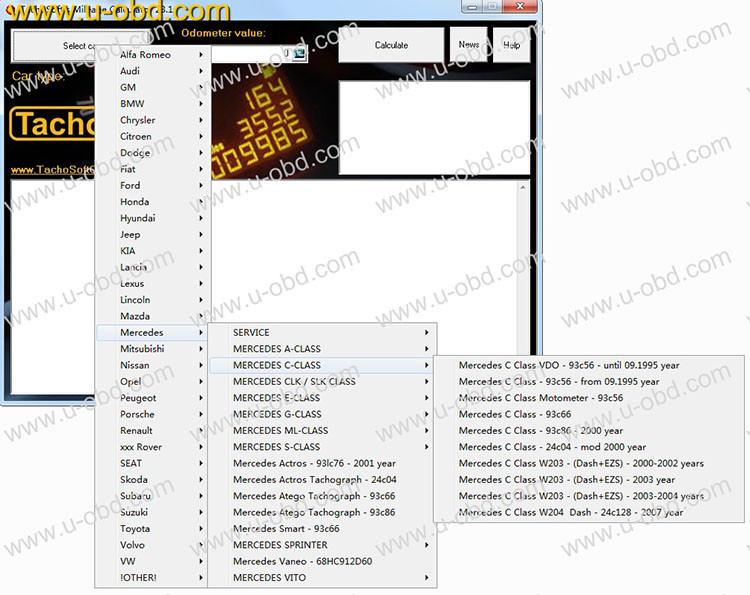Open the MERCEDES G-CLASS submenu

coord(321,414)
